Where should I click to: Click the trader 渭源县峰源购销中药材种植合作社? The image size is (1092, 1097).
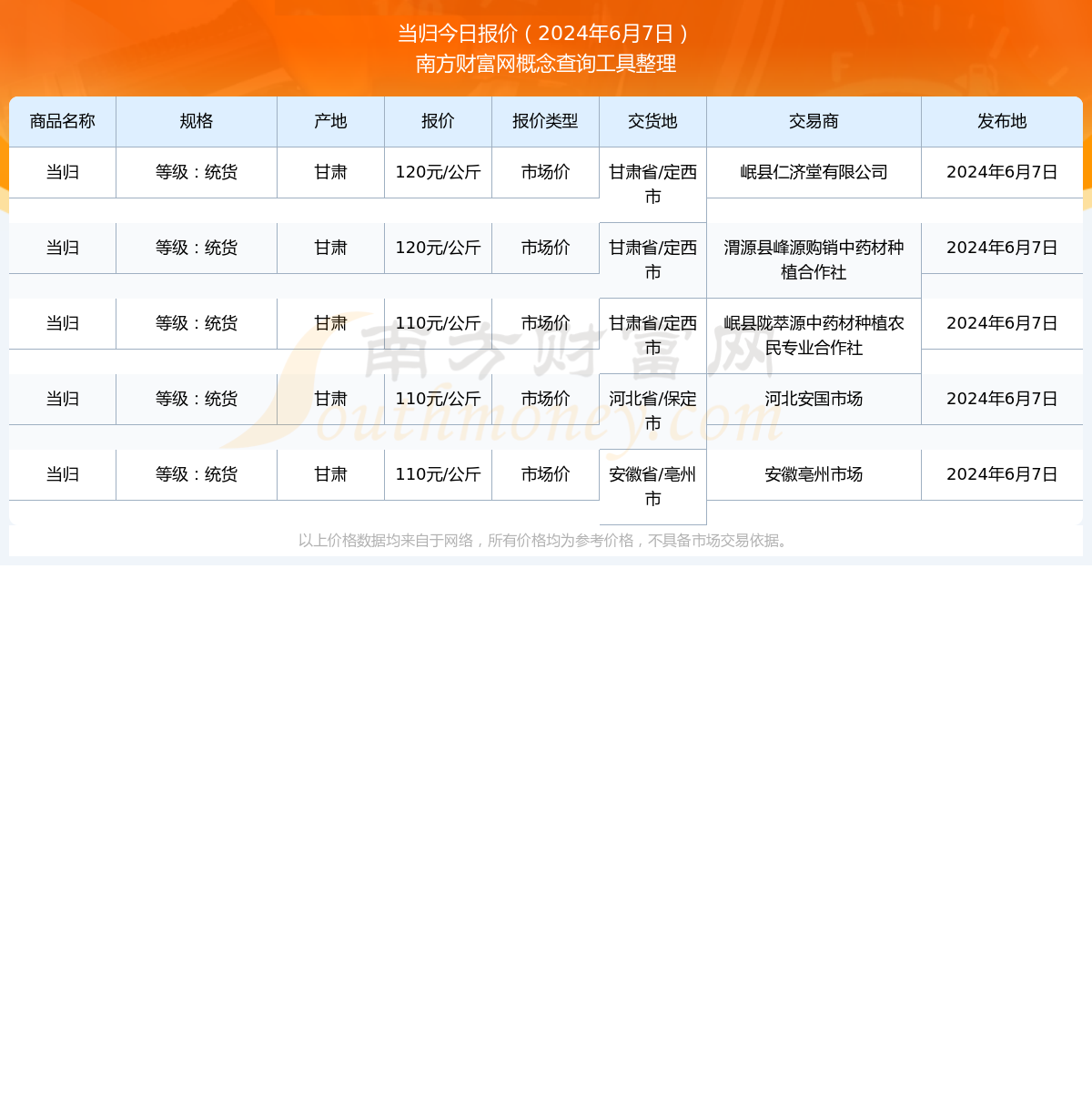click(x=814, y=259)
